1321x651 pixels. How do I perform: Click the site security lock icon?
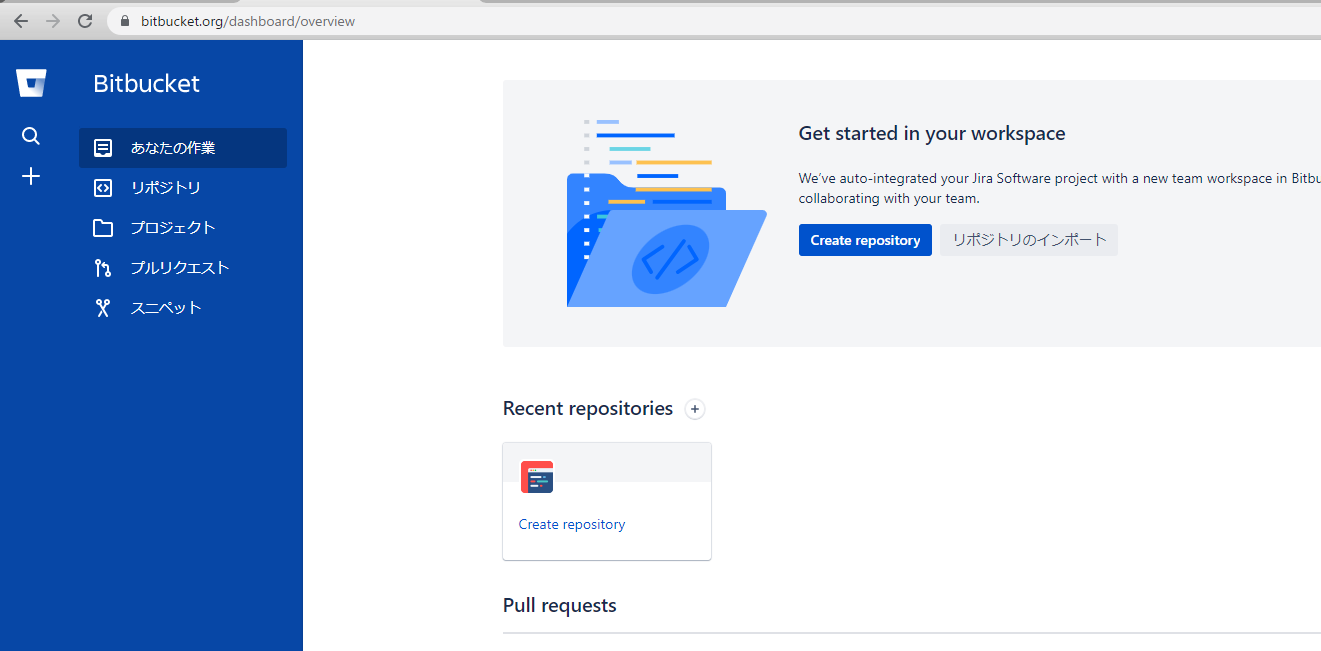[x=124, y=20]
